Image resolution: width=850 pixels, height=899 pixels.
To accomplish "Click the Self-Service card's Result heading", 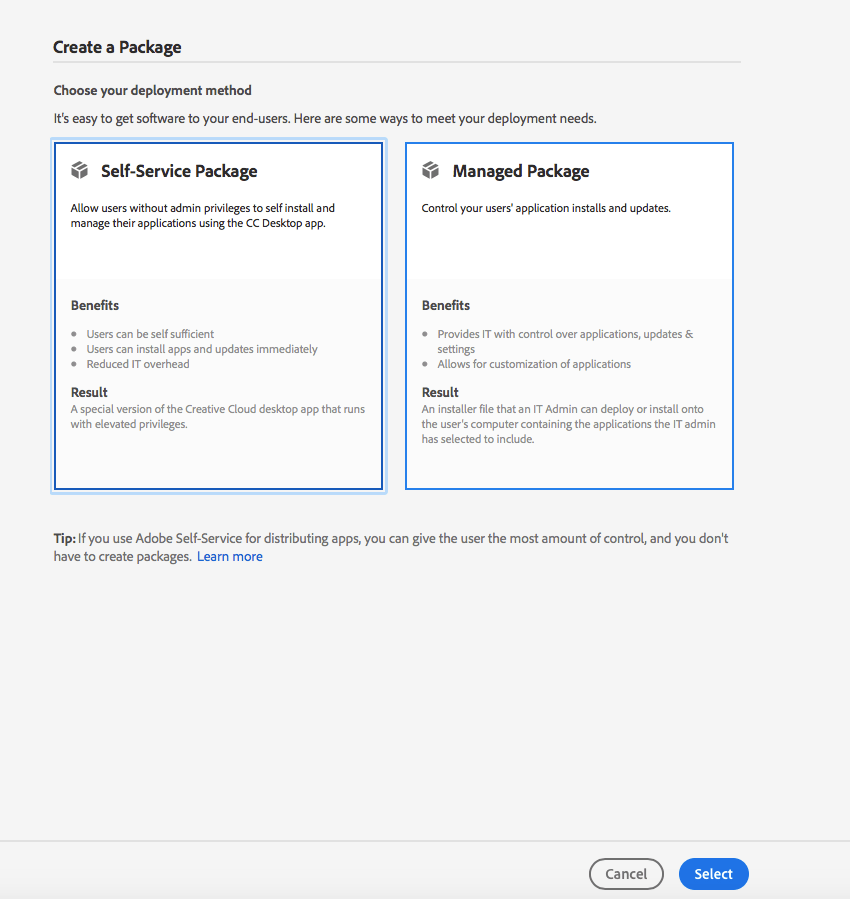I will point(89,392).
